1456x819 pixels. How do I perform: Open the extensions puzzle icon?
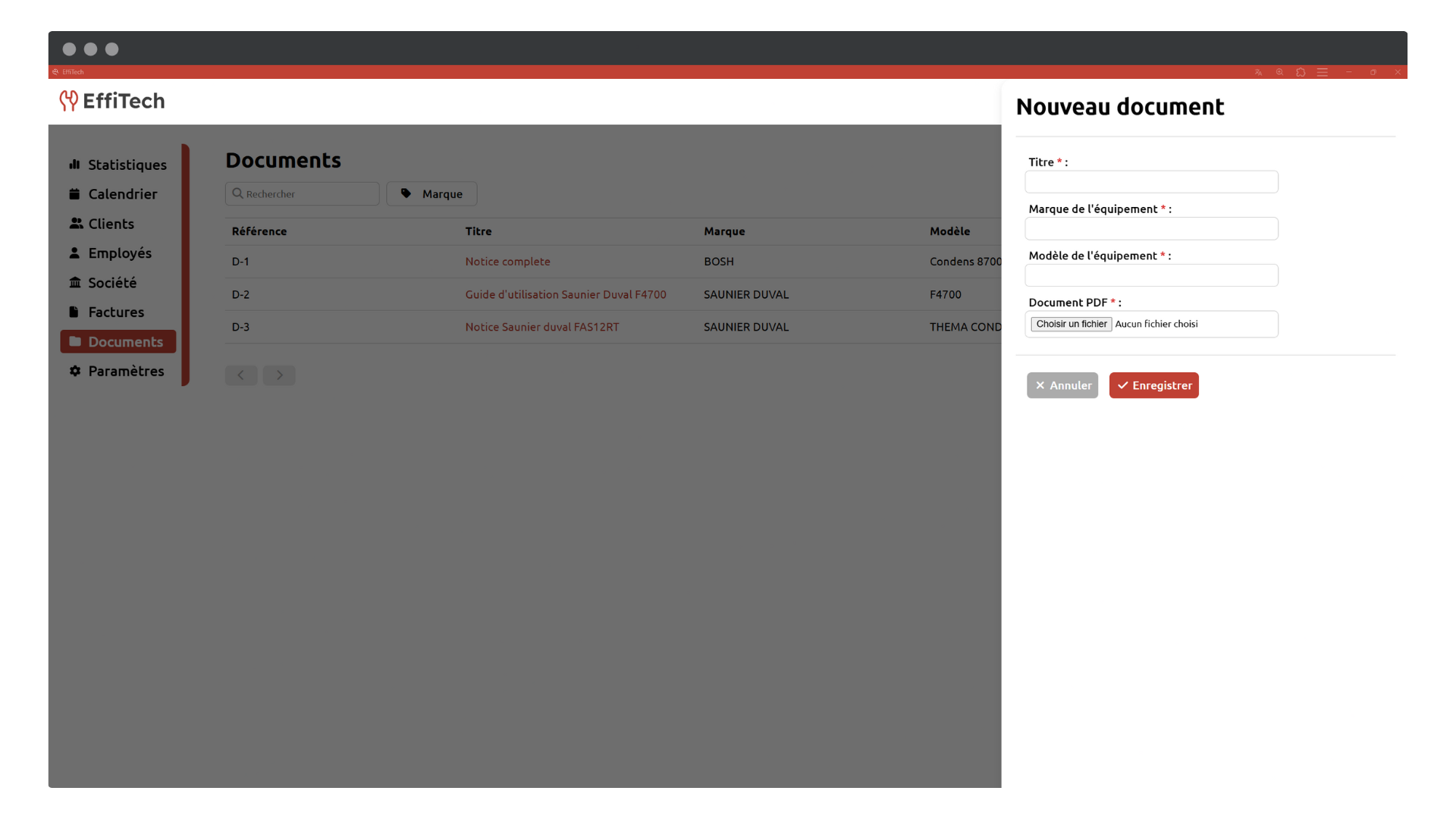(x=1301, y=72)
